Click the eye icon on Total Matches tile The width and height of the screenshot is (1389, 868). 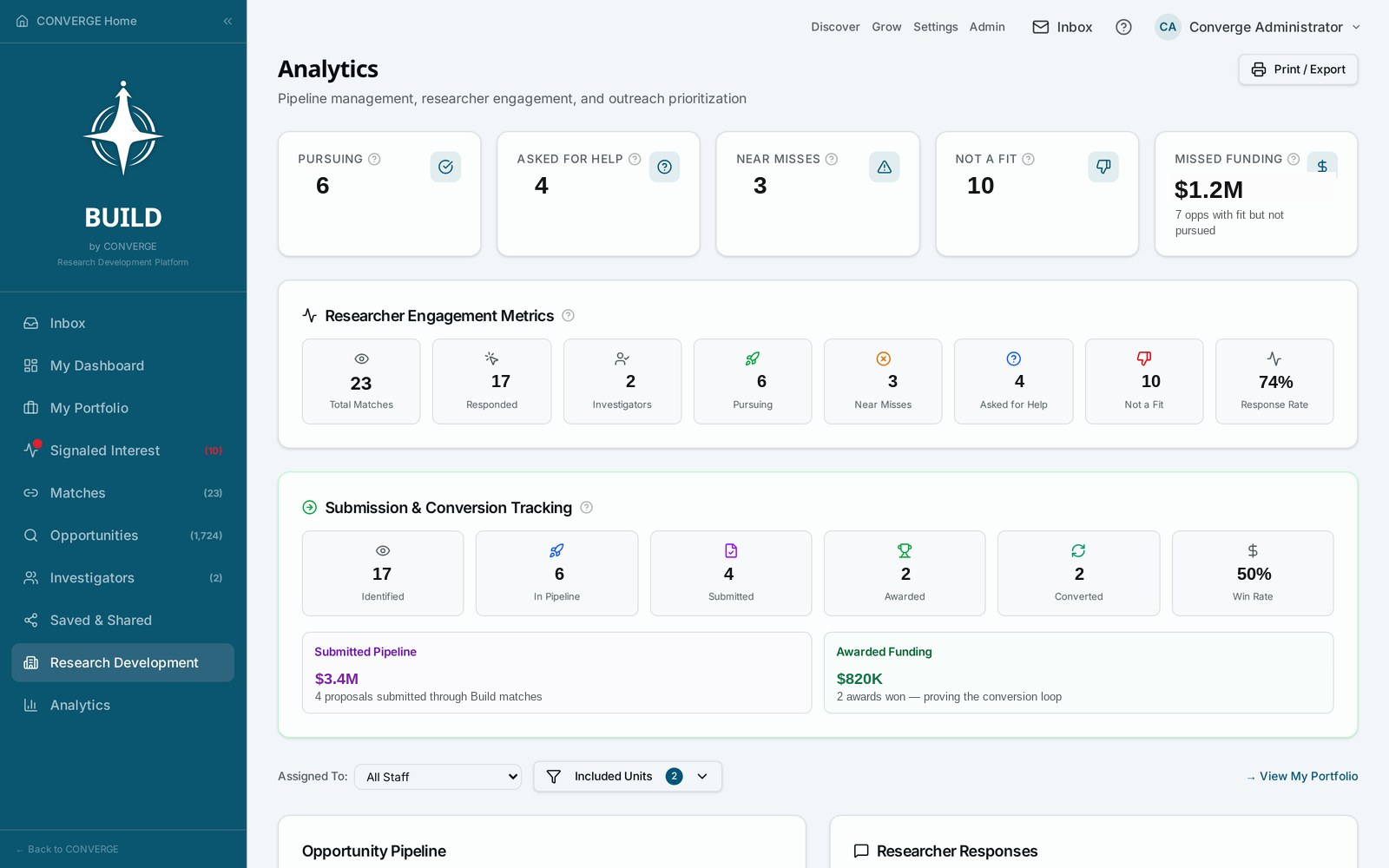[361, 358]
